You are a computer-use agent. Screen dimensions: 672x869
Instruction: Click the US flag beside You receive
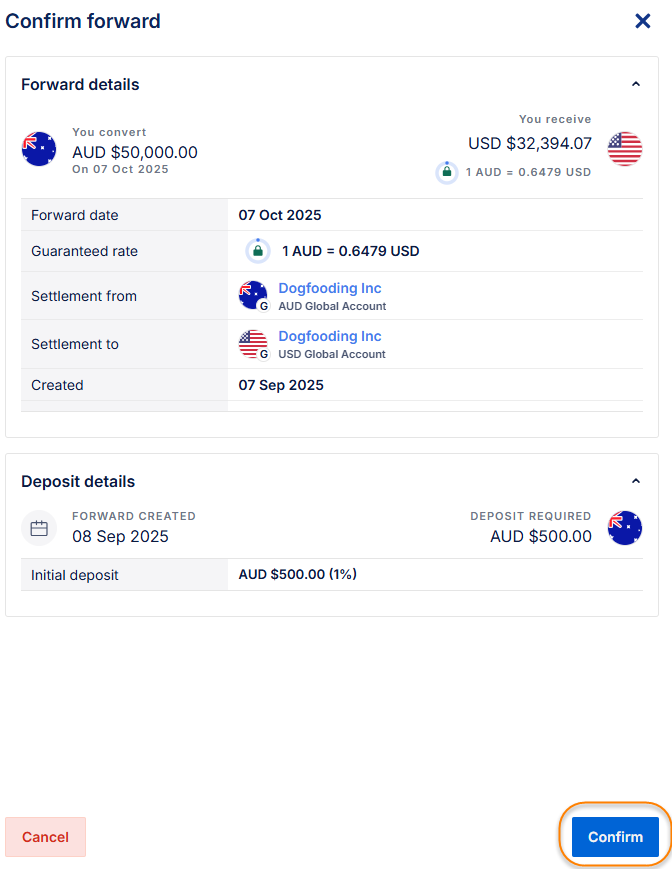[x=625, y=149]
